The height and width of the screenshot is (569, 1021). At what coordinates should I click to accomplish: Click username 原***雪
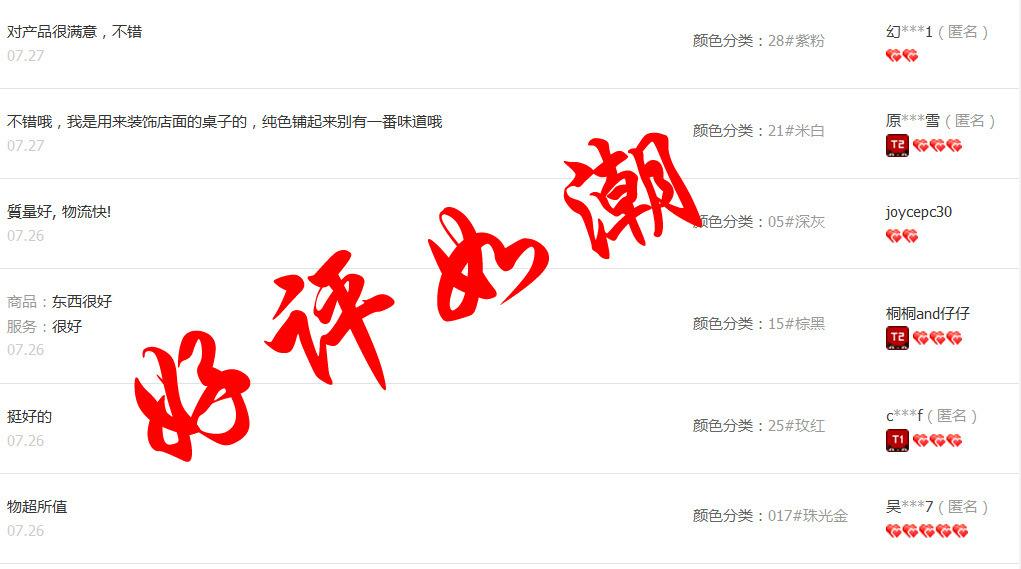913,120
